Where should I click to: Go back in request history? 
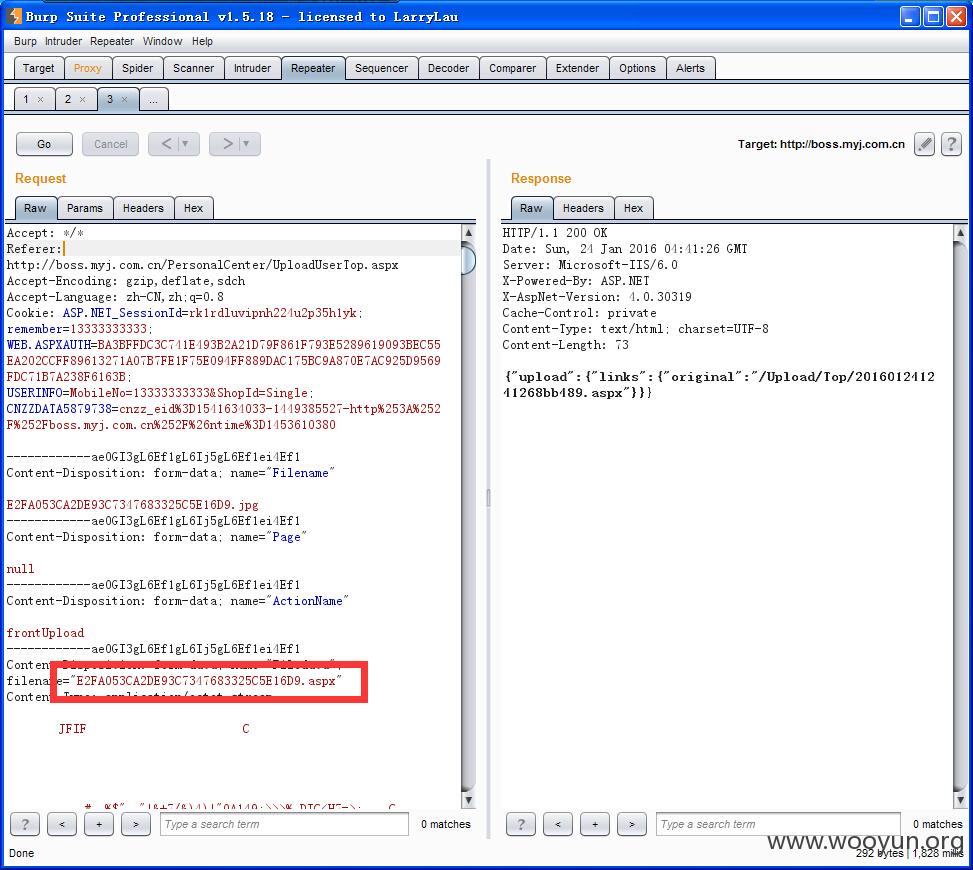166,144
